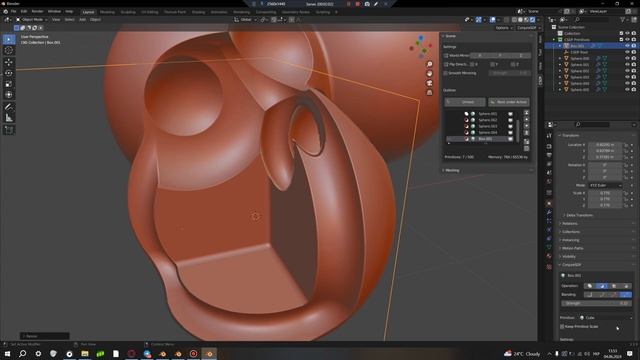Toggle Smooth Mirroring checkbox

point(446,73)
